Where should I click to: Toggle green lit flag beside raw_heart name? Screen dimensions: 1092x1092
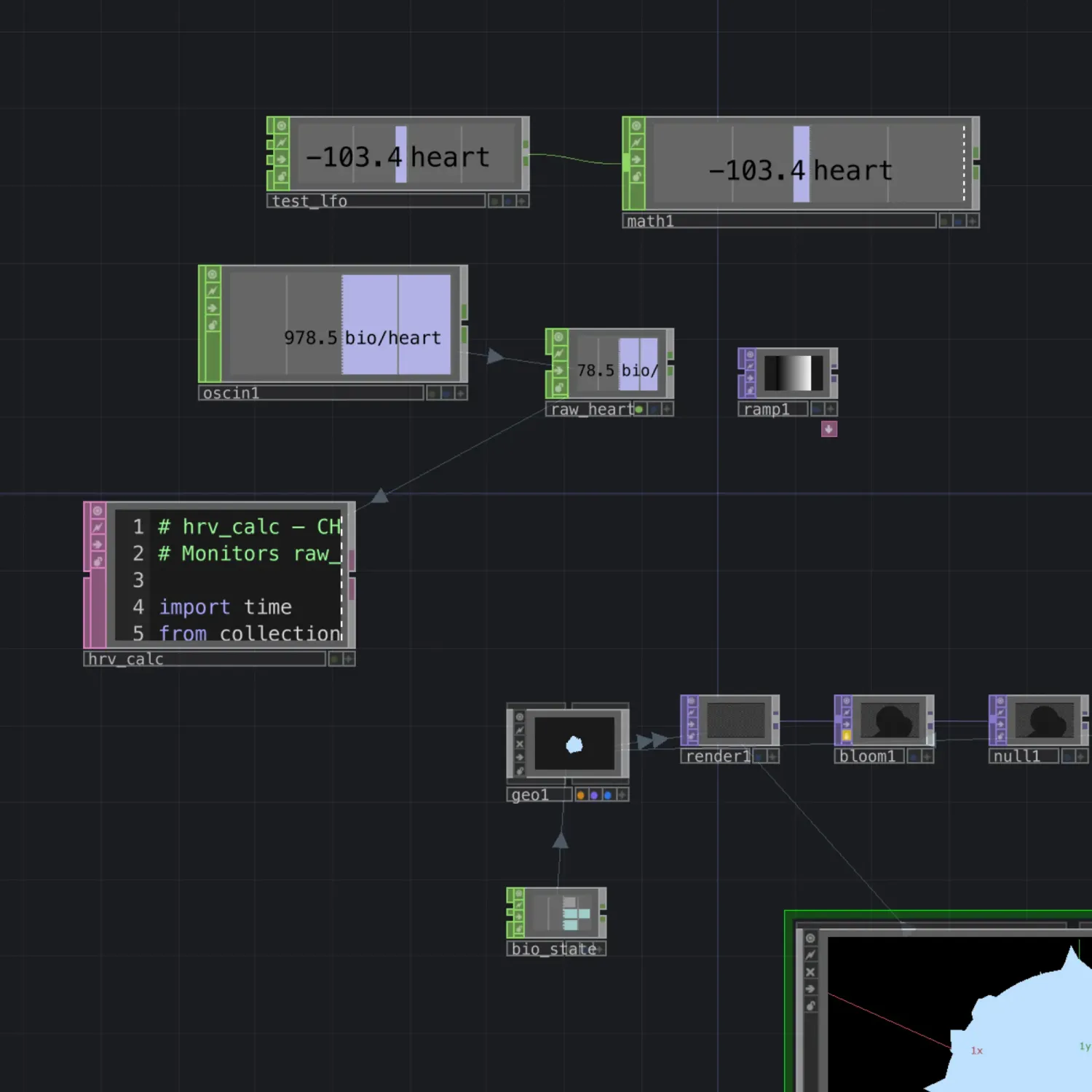point(638,409)
